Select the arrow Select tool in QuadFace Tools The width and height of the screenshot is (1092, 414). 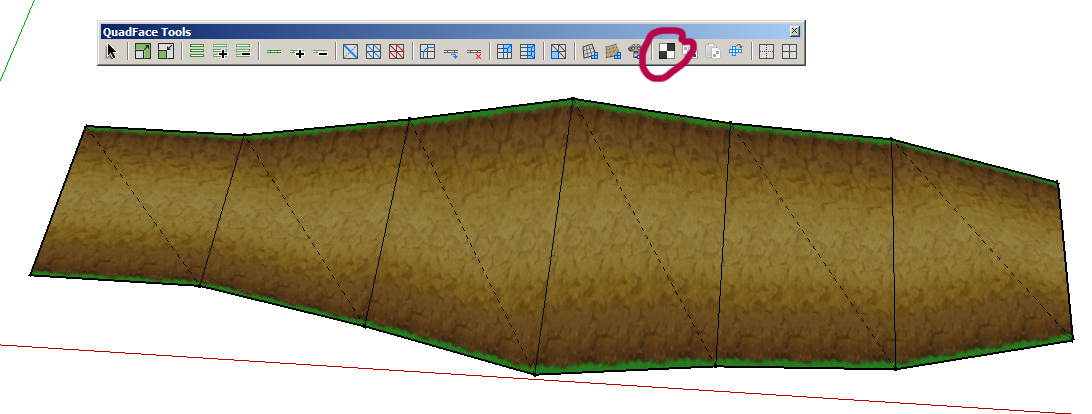click(112, 52)
